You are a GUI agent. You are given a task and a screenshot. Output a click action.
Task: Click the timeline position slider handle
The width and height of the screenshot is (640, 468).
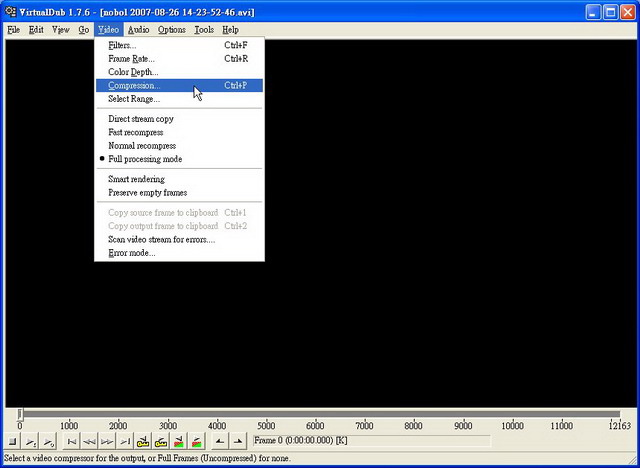pyautogui.click(x=20, y=414)
